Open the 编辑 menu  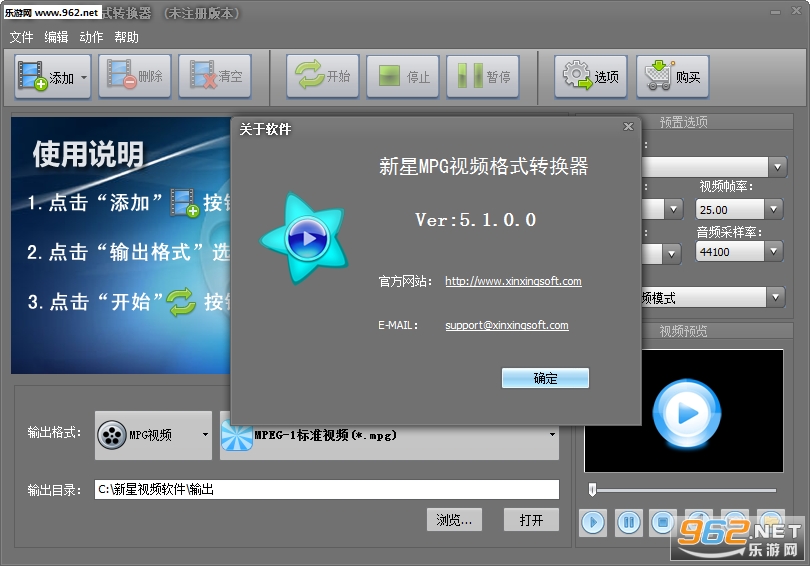56,37
